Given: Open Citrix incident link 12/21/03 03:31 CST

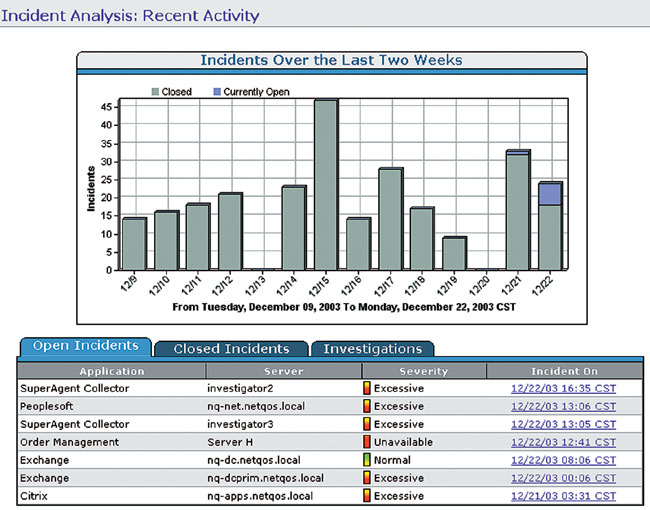Looking at the screenshot, I should tap(563, 496).
